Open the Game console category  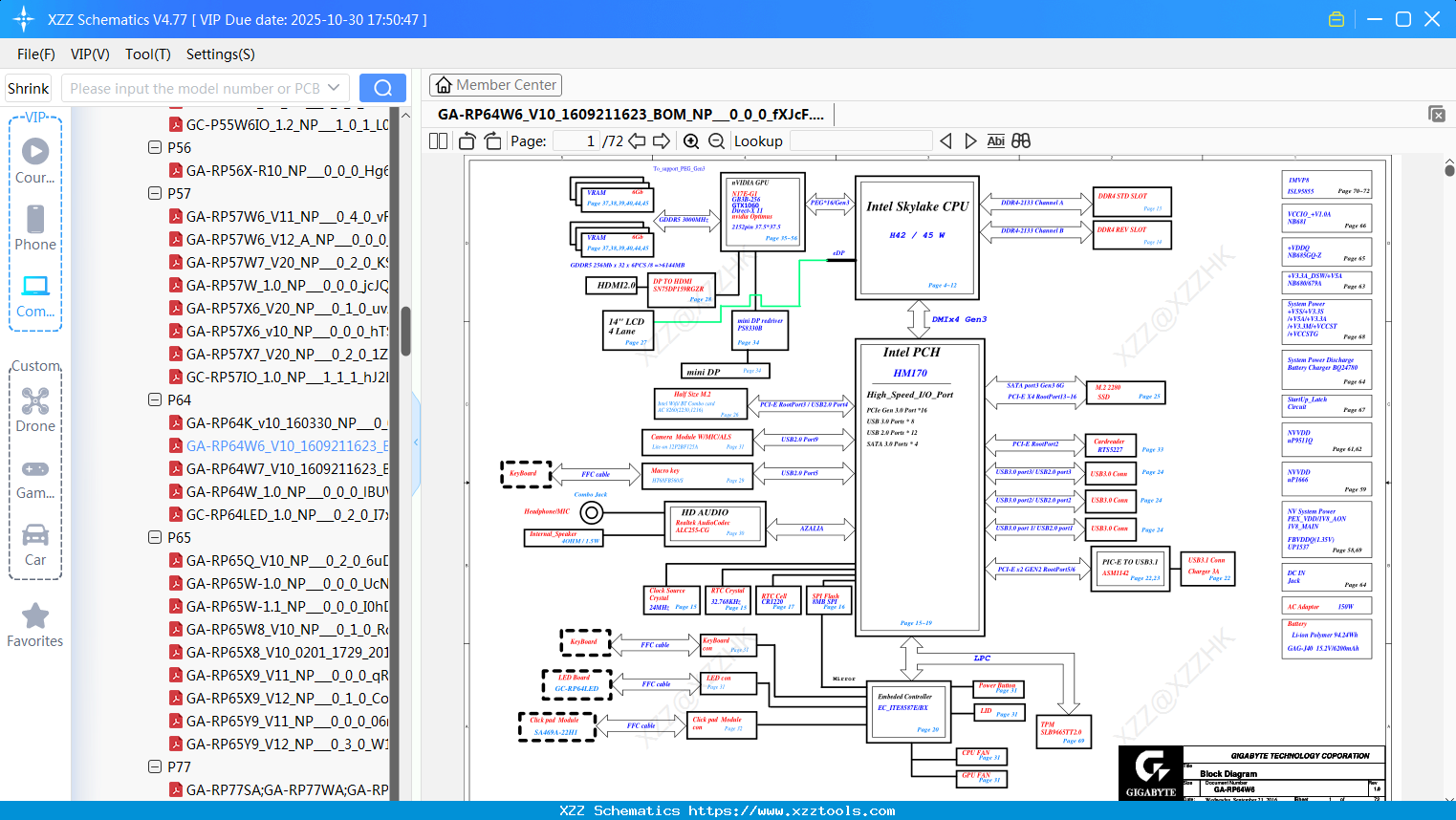tap(35, 478)
